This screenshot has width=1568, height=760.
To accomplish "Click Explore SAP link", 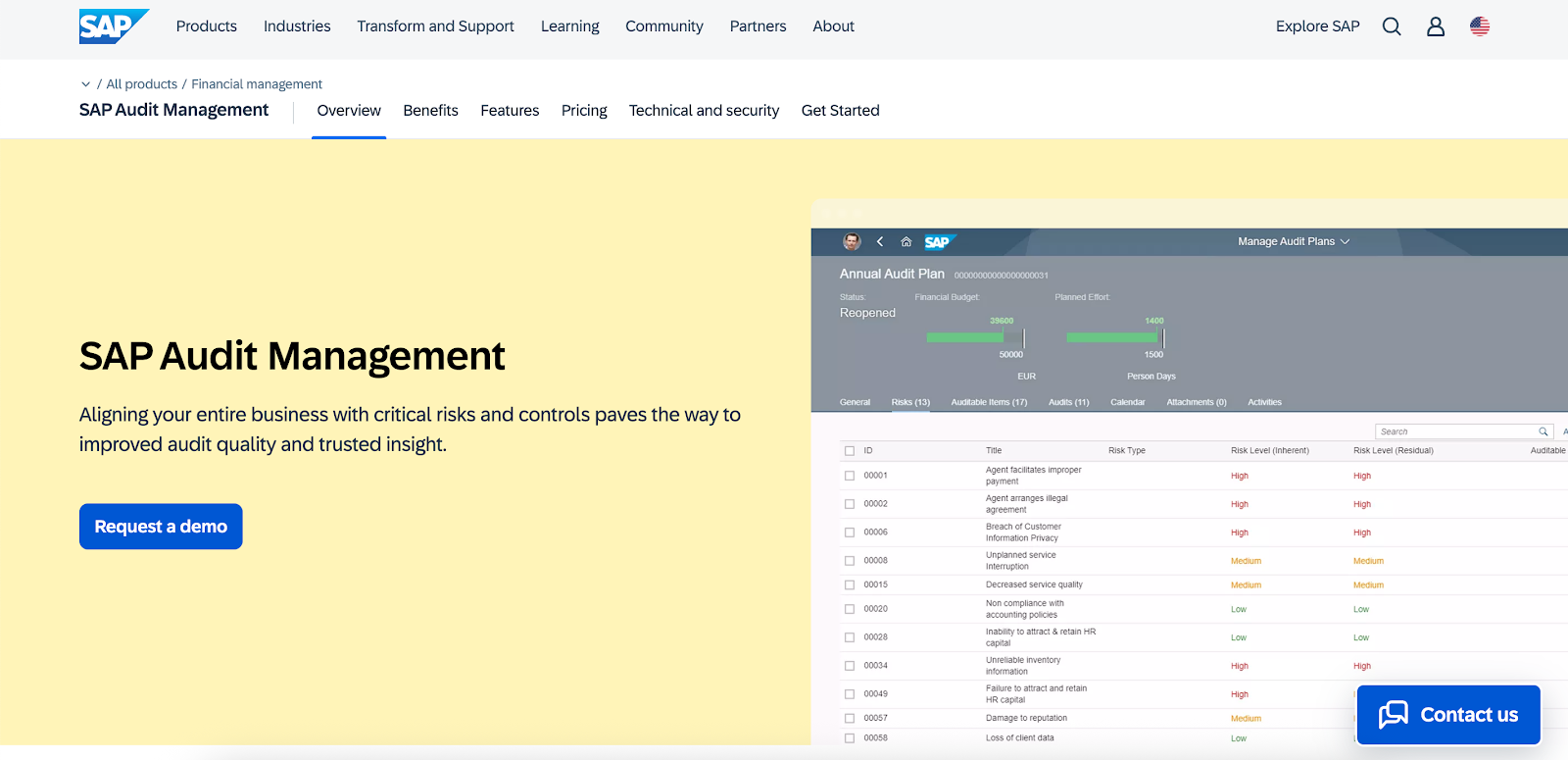I will coord(1318,26).
